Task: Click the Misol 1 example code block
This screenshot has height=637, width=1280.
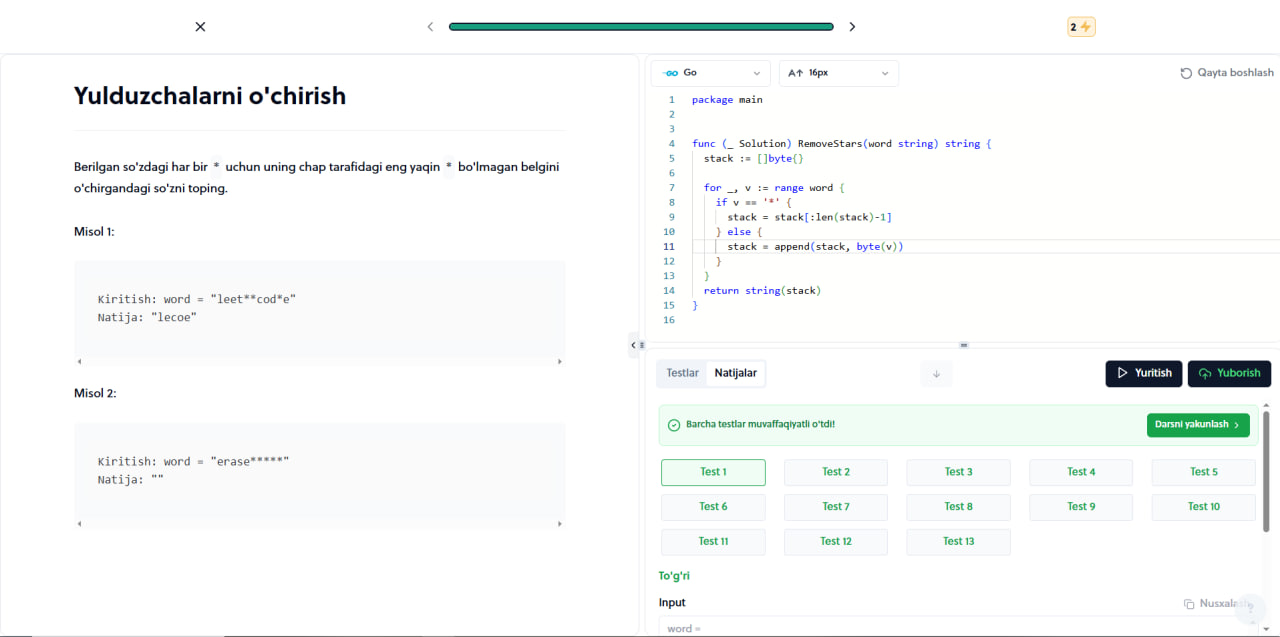Action: click(319, 313)
